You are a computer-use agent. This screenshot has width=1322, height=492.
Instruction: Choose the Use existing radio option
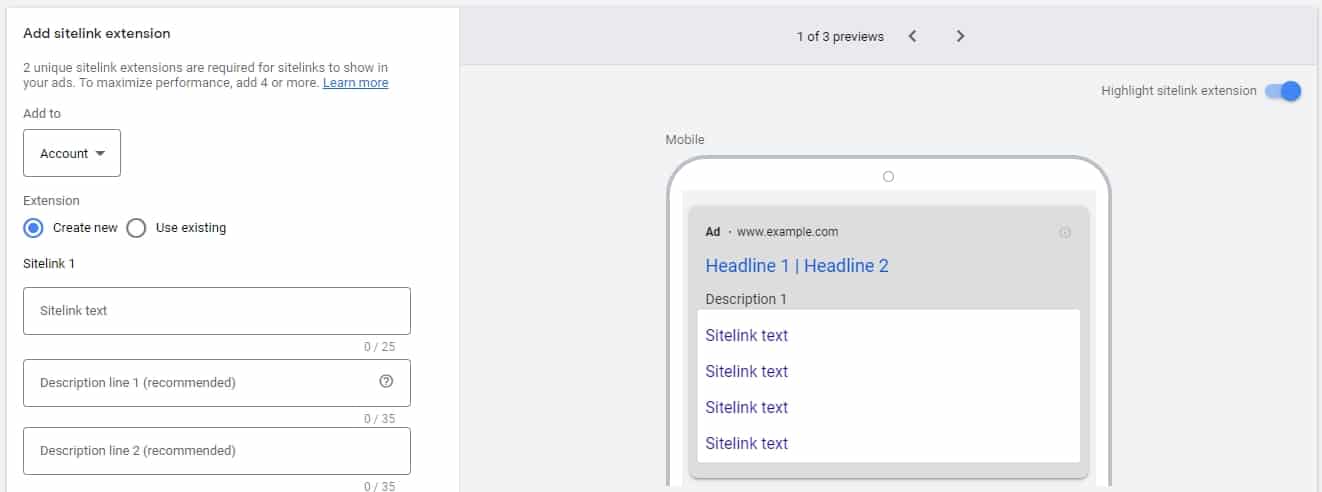click(137, 228)
